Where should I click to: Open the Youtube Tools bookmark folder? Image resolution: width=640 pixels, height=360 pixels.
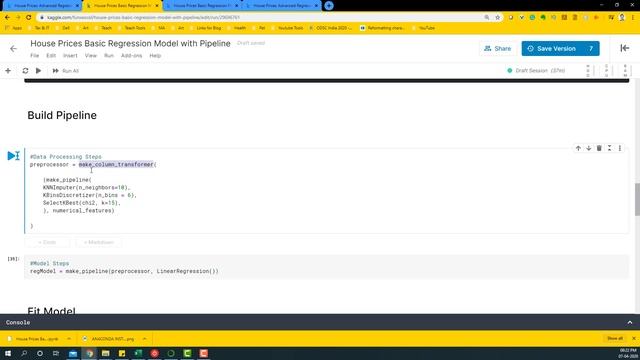tap(287, 28)
